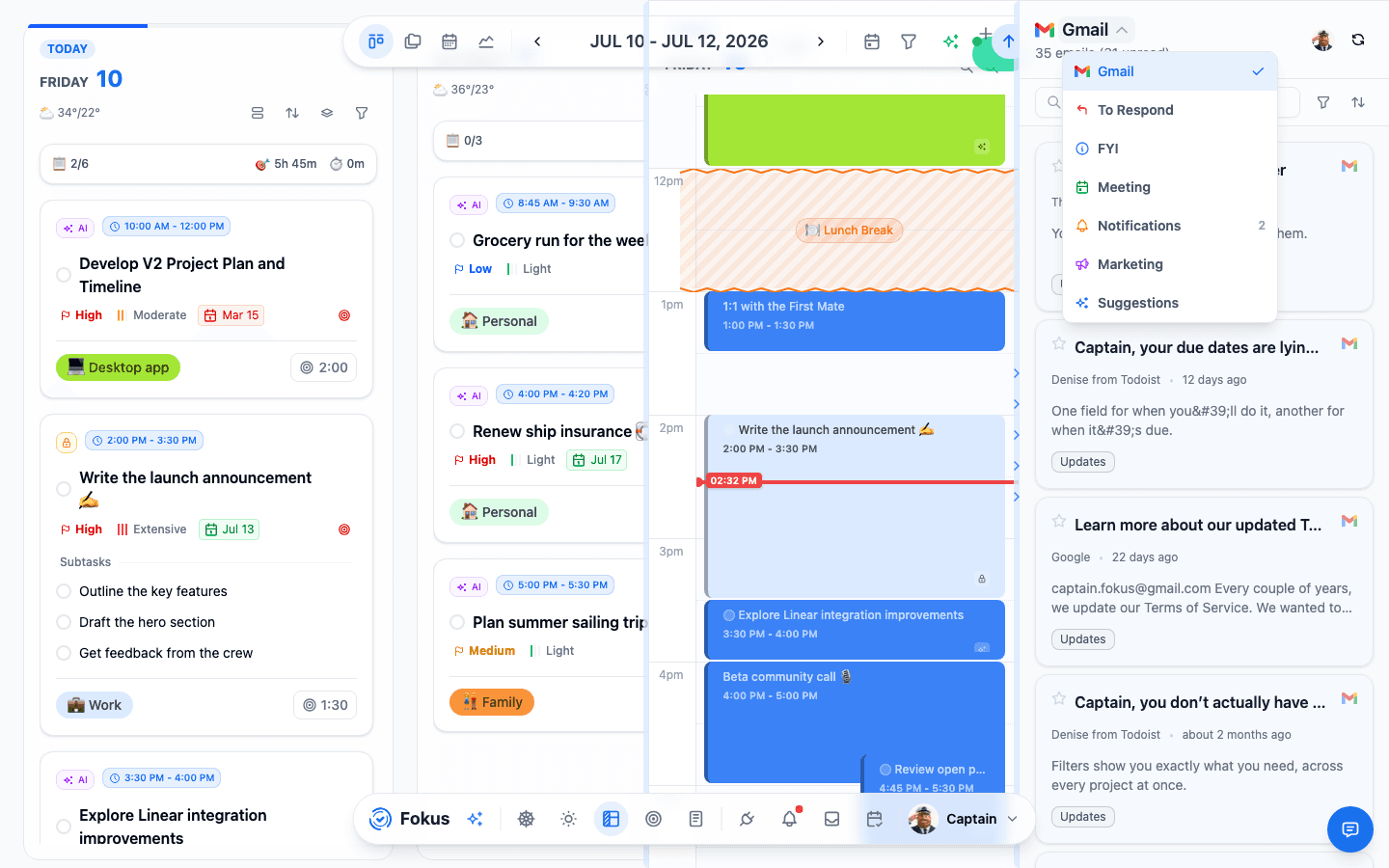Open notifications bell in dock

click(789, 819)
